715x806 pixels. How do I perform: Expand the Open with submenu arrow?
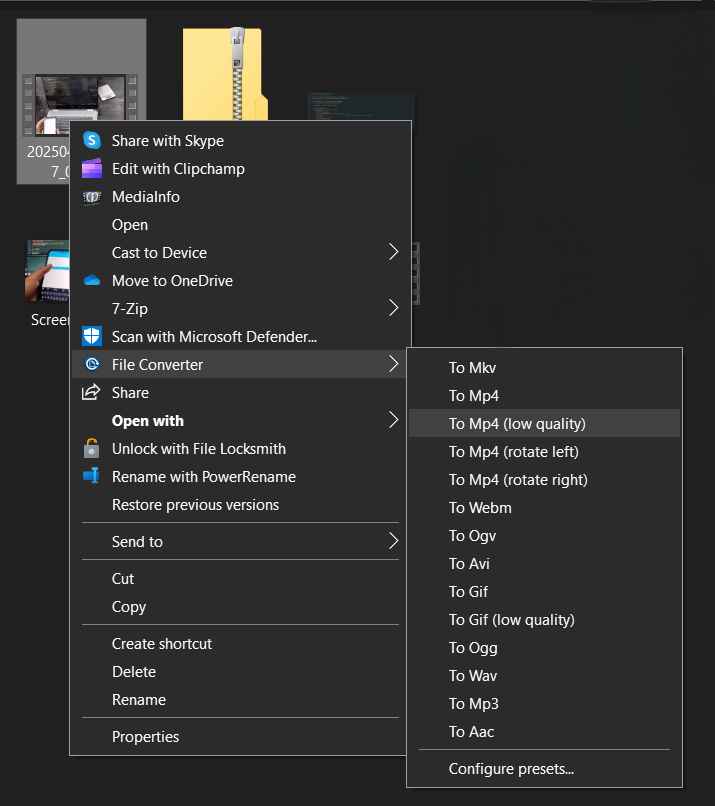pyautogui.click(x=393, y=420)
